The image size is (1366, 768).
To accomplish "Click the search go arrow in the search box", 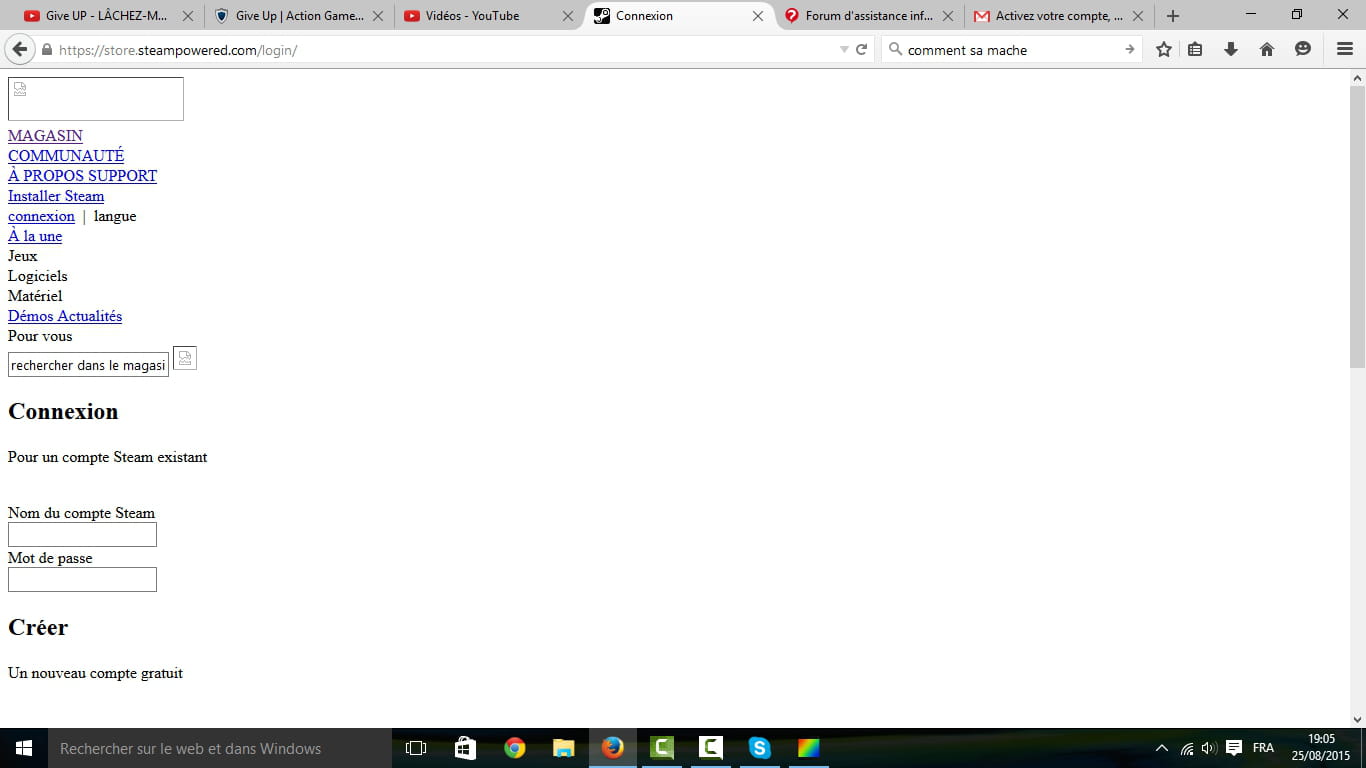I will 1130,49.
